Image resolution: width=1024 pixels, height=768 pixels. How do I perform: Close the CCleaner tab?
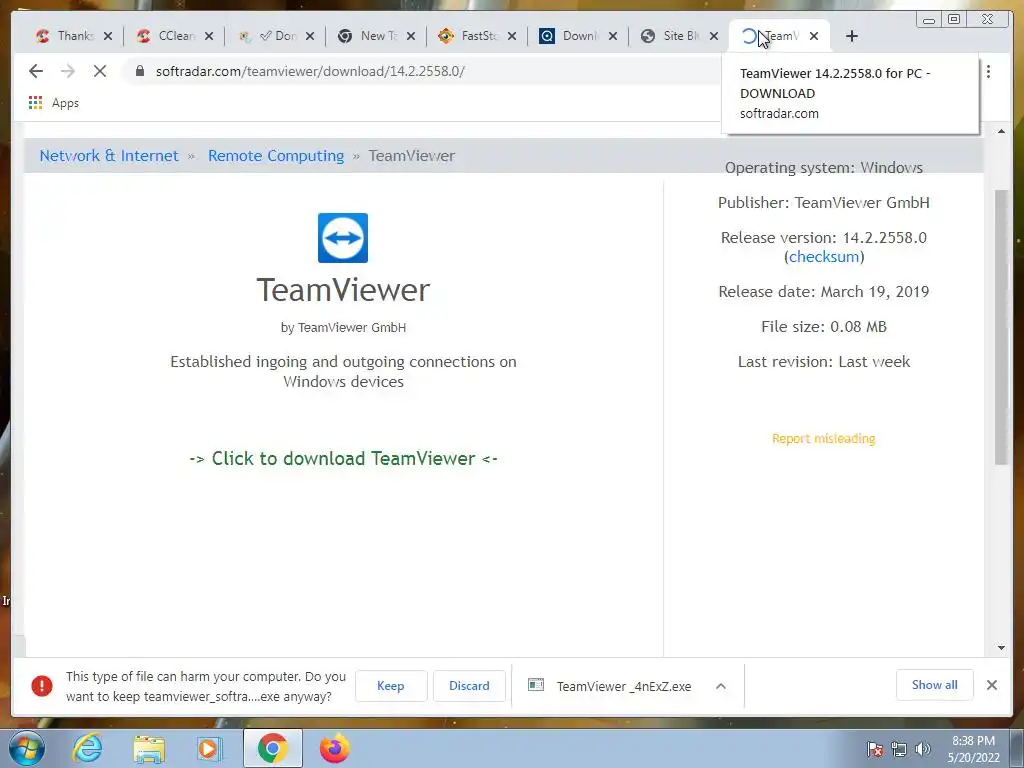(x=209, y=36)
